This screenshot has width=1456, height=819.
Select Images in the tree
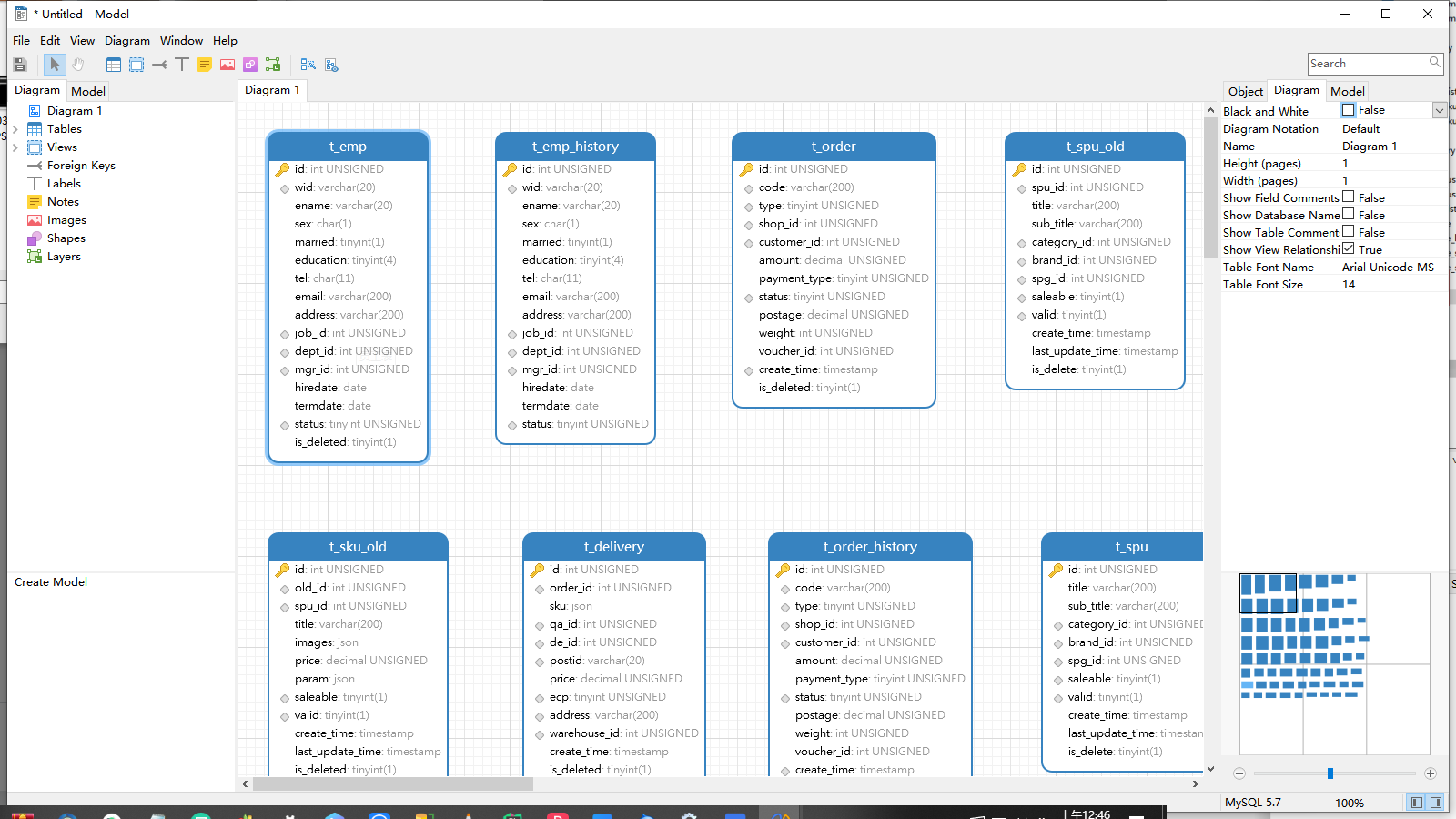66,220
